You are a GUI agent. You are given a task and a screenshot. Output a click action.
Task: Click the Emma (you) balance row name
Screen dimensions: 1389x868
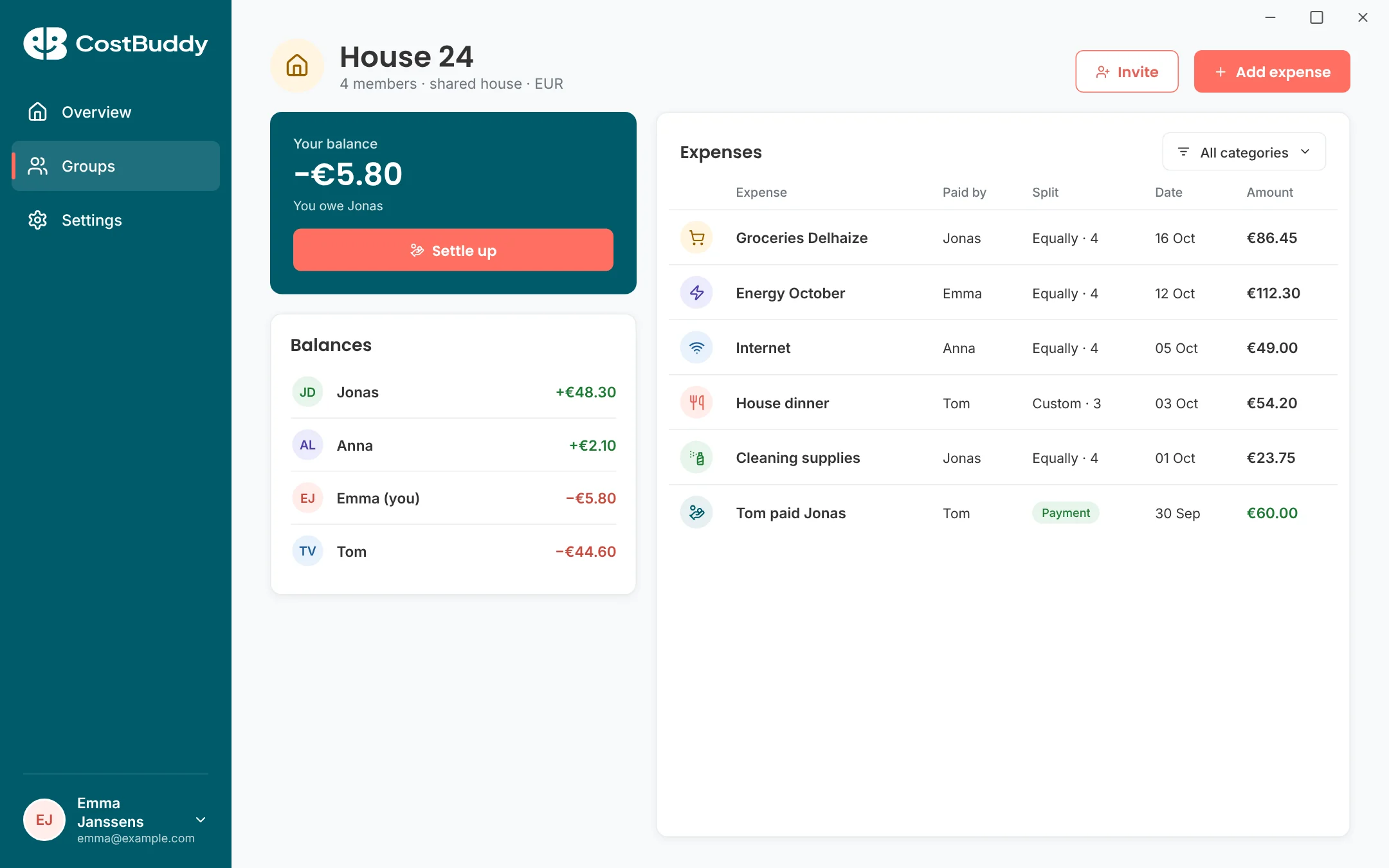click(x=378, y=498)
